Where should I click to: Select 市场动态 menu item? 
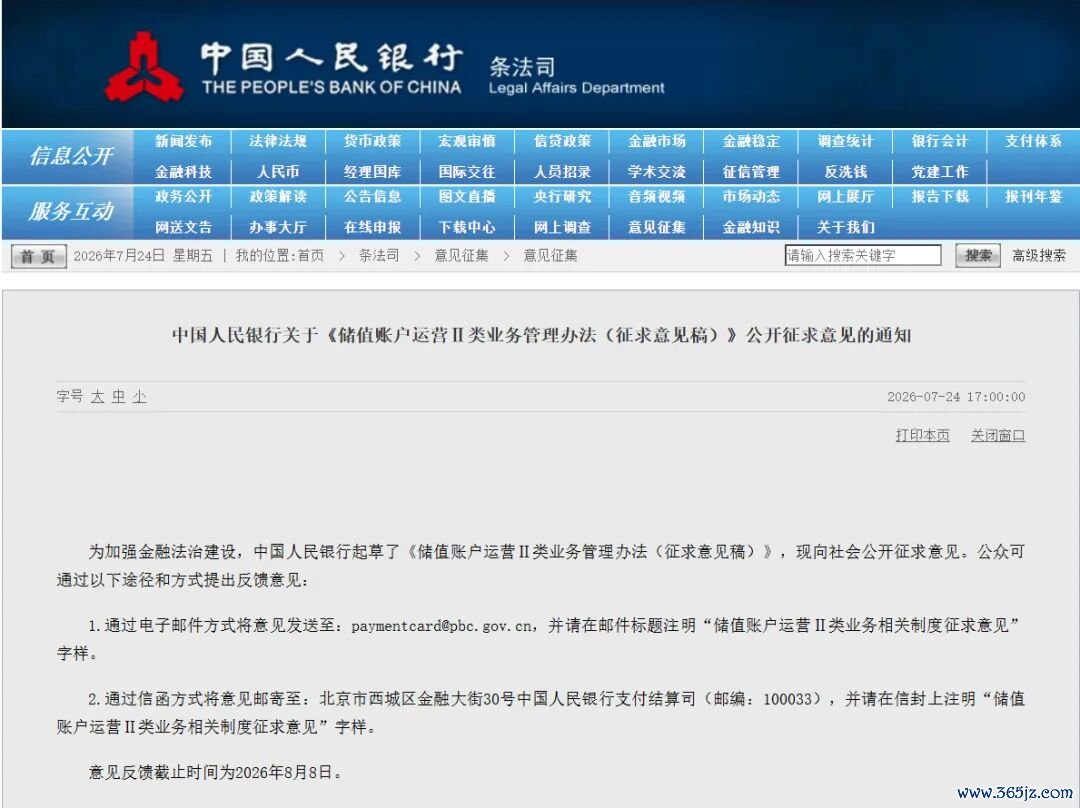point(751,197)
